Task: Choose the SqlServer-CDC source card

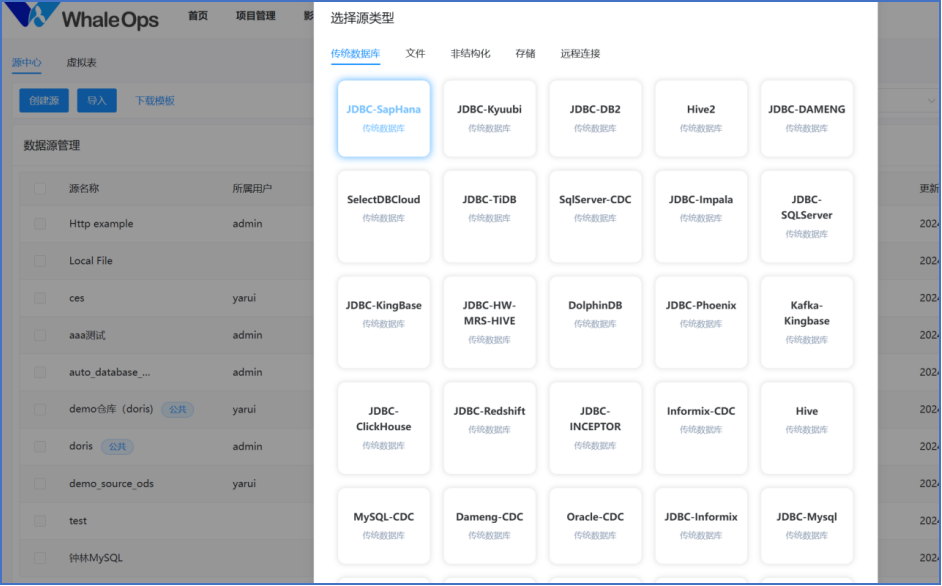Action: click(x=595, y=216)
